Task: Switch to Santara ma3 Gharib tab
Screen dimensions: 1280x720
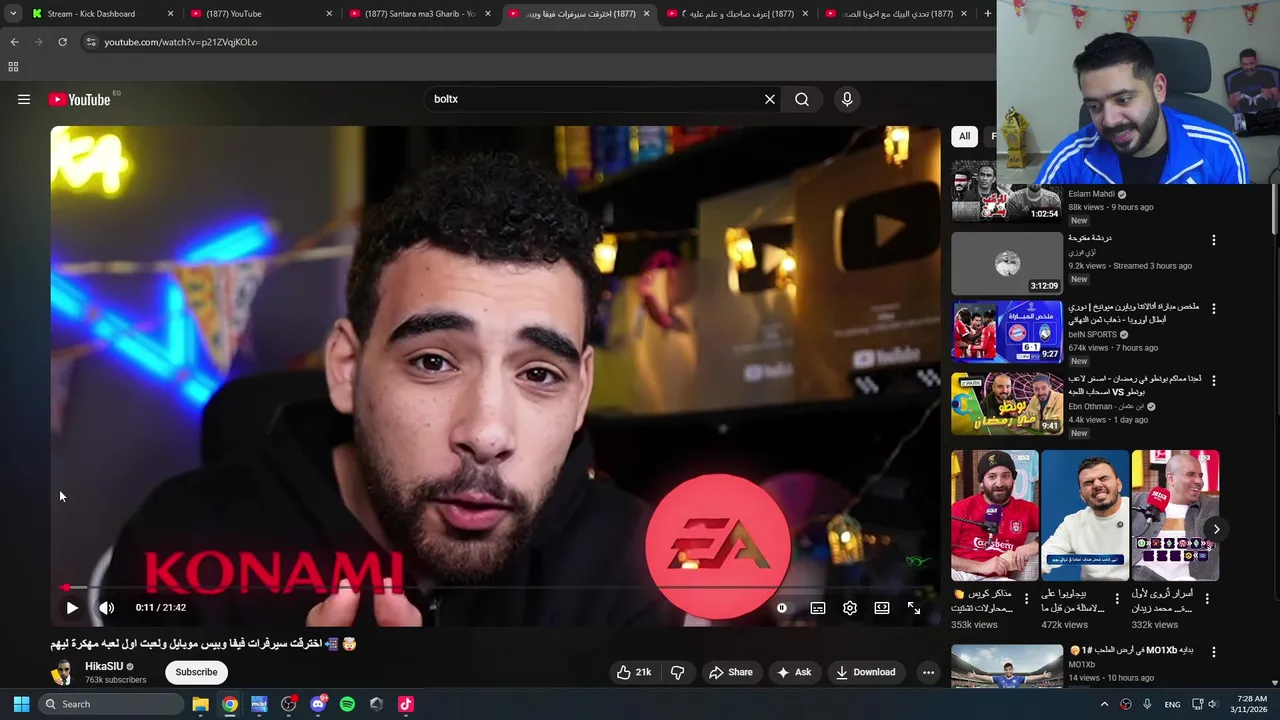Action: [420, 14]
